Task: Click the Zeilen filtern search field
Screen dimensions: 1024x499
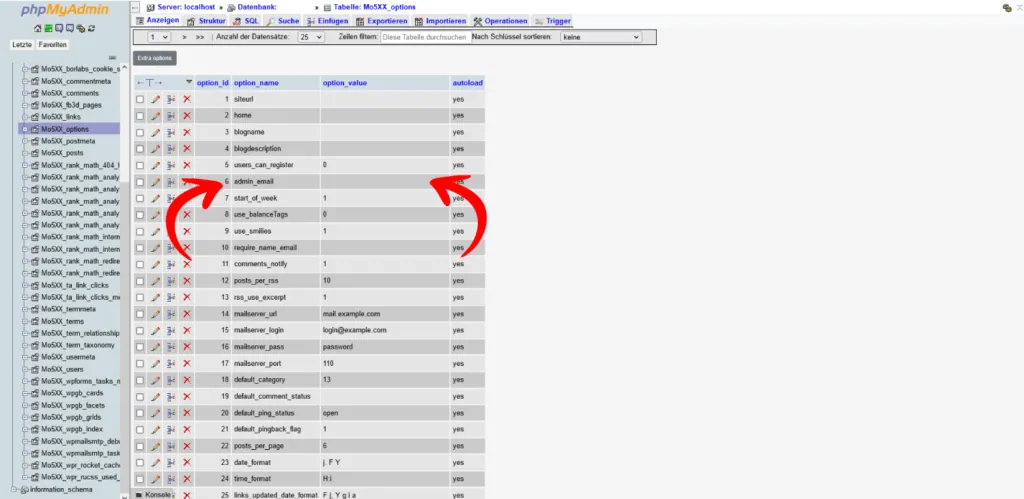Action: (424, 37)
